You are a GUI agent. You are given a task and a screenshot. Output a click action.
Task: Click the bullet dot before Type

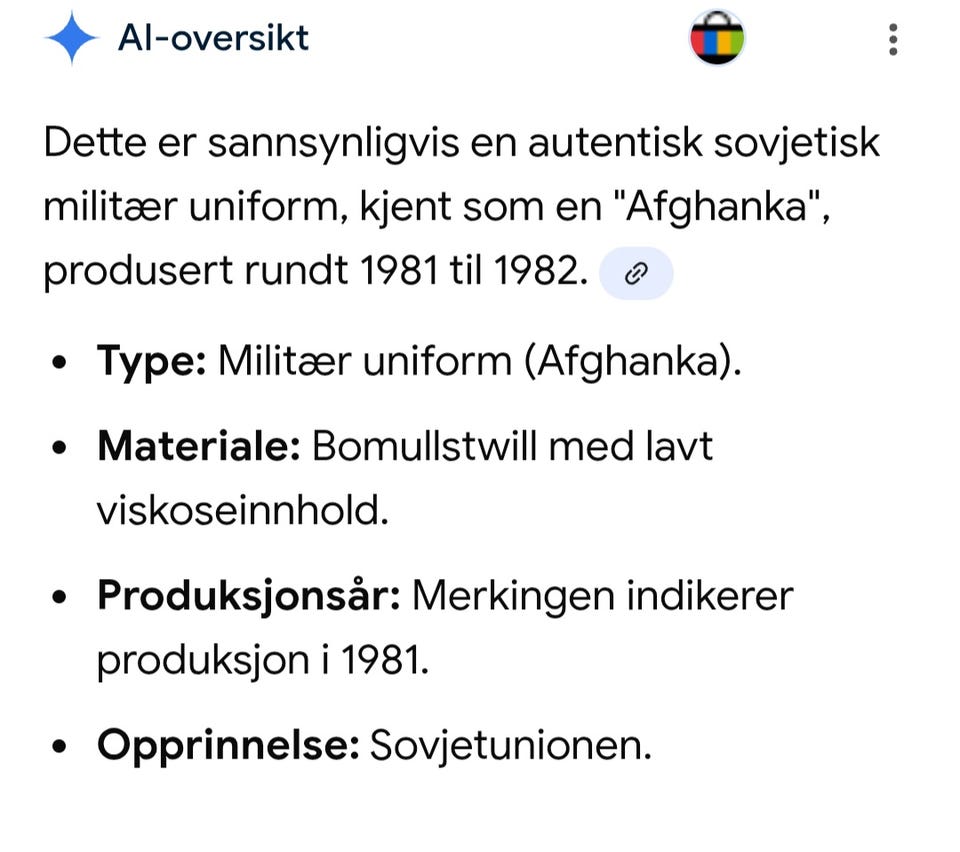pos(59,362)
